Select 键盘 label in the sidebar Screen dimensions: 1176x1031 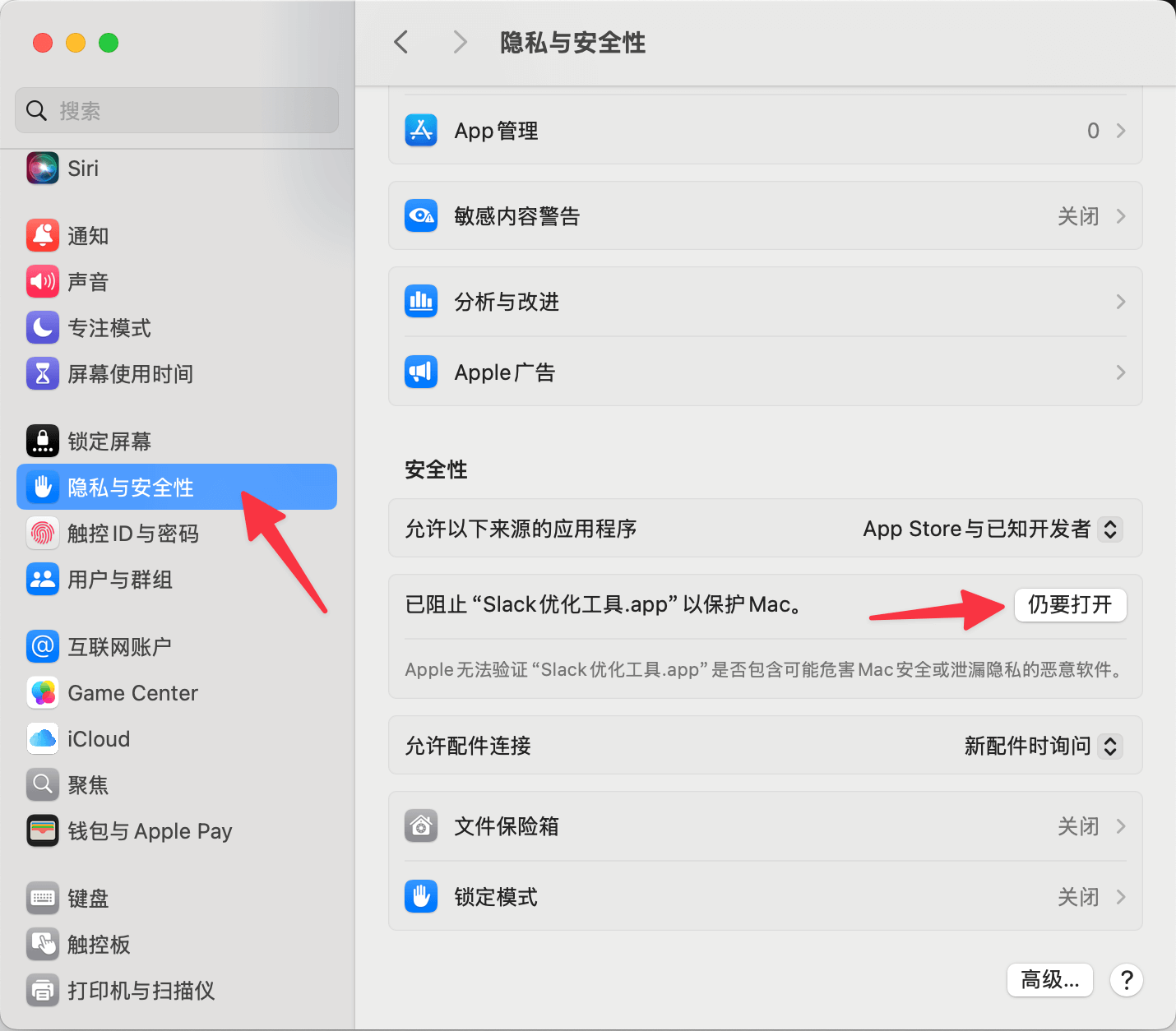[88, 899]
